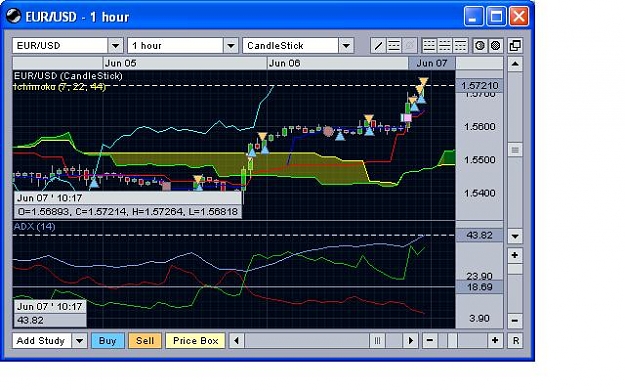This screenshot has width=625, height=391.
Task: Click the 1 hour timeframe field
Action: (x=175, y=46)
